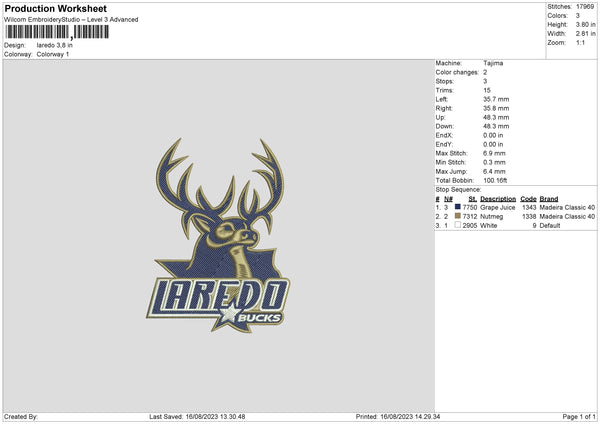Click the Nutmeg color swatch
600x424 pixels.
[458, 216]
